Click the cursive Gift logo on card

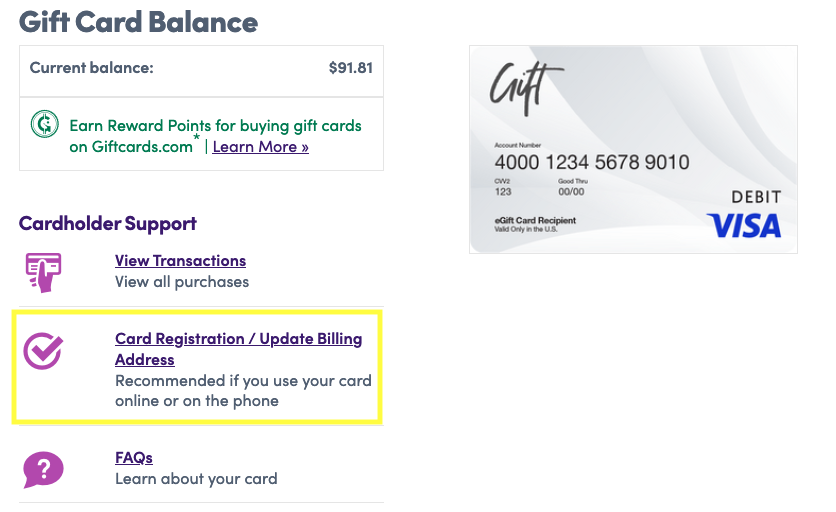pyautogui.click(x=526, y=89)
